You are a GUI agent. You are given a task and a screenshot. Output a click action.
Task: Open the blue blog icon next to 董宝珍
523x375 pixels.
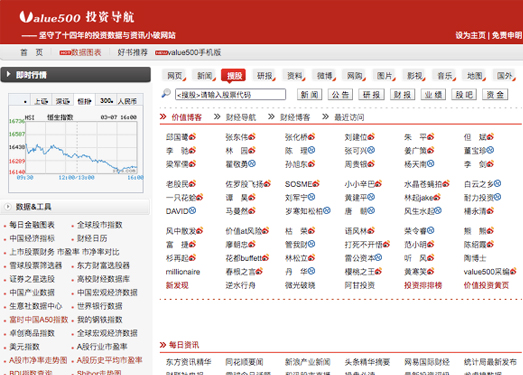(490, 150)
